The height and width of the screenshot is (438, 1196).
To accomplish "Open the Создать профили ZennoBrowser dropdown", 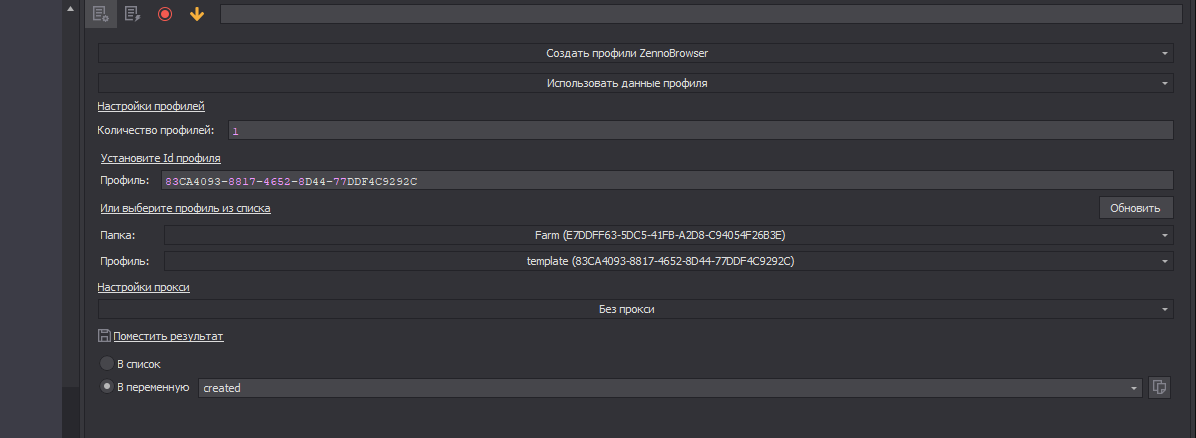I will pos(635,53).
